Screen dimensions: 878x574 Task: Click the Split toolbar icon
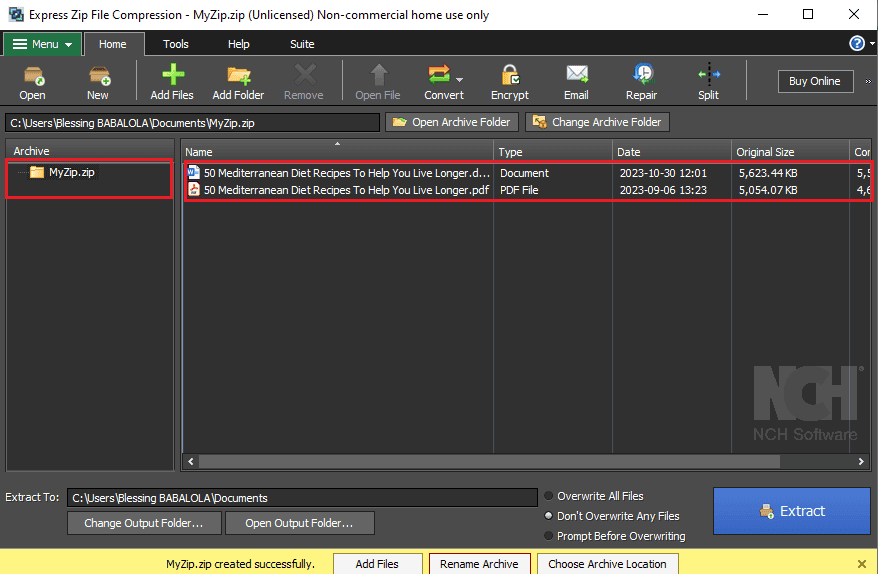[708, 82]
